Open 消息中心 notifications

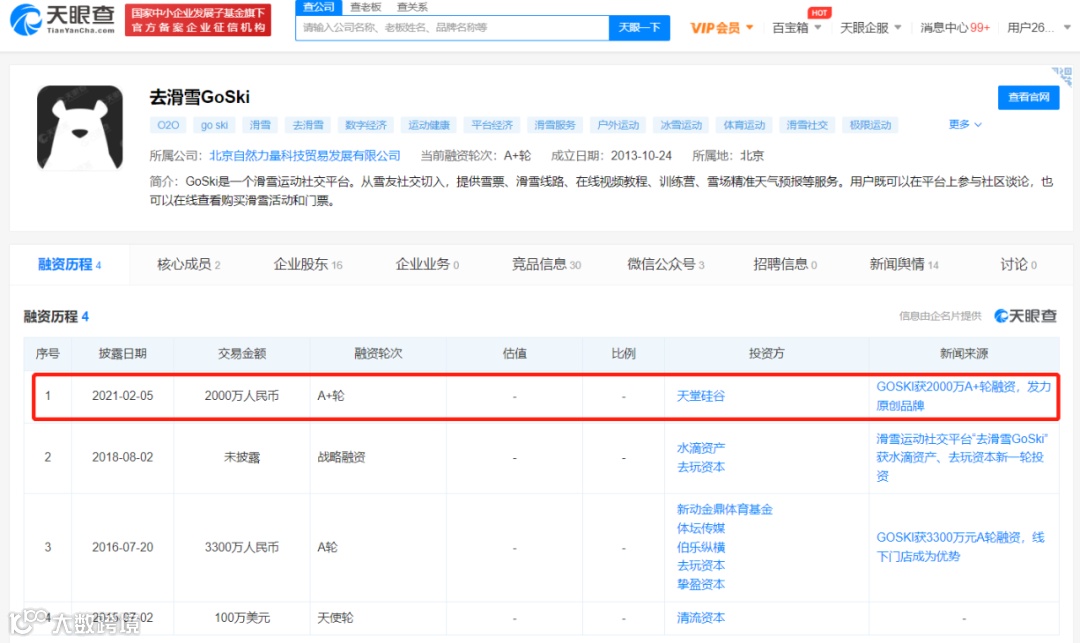tap(955, 28)
